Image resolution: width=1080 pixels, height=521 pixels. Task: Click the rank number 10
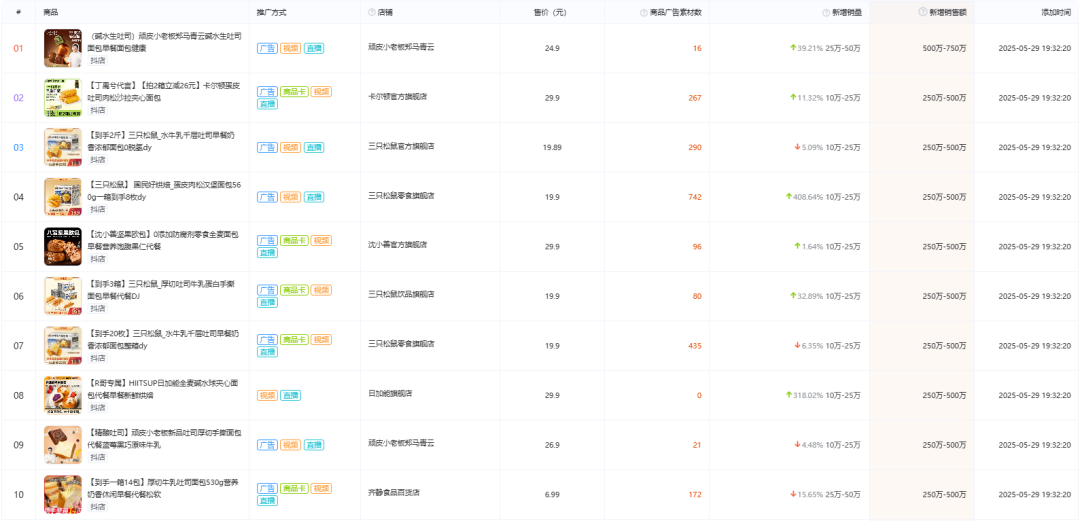click(19, 495)
